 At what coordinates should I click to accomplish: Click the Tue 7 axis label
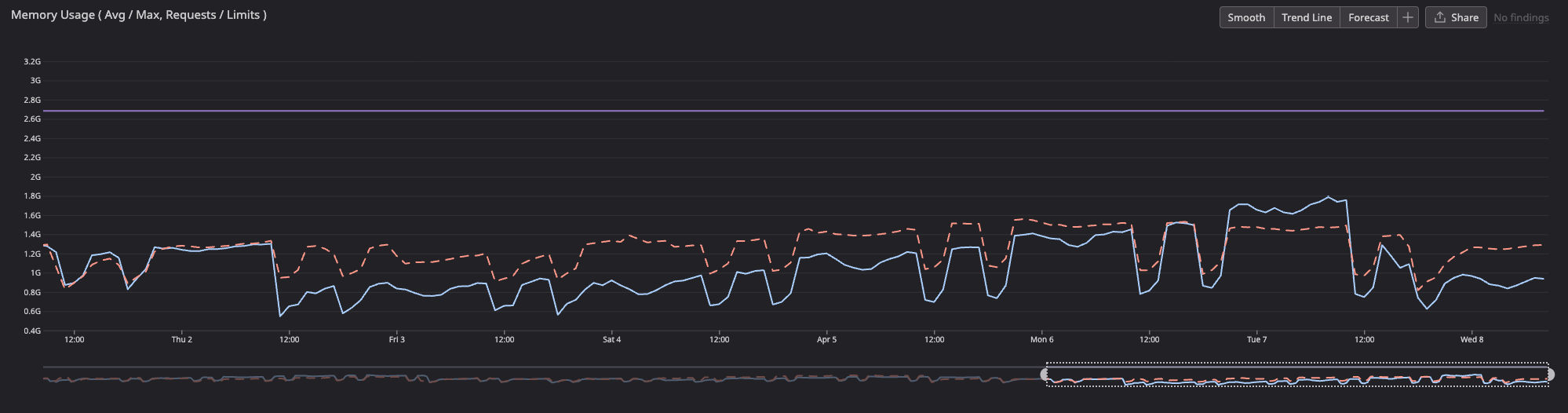click(1257, 339)
